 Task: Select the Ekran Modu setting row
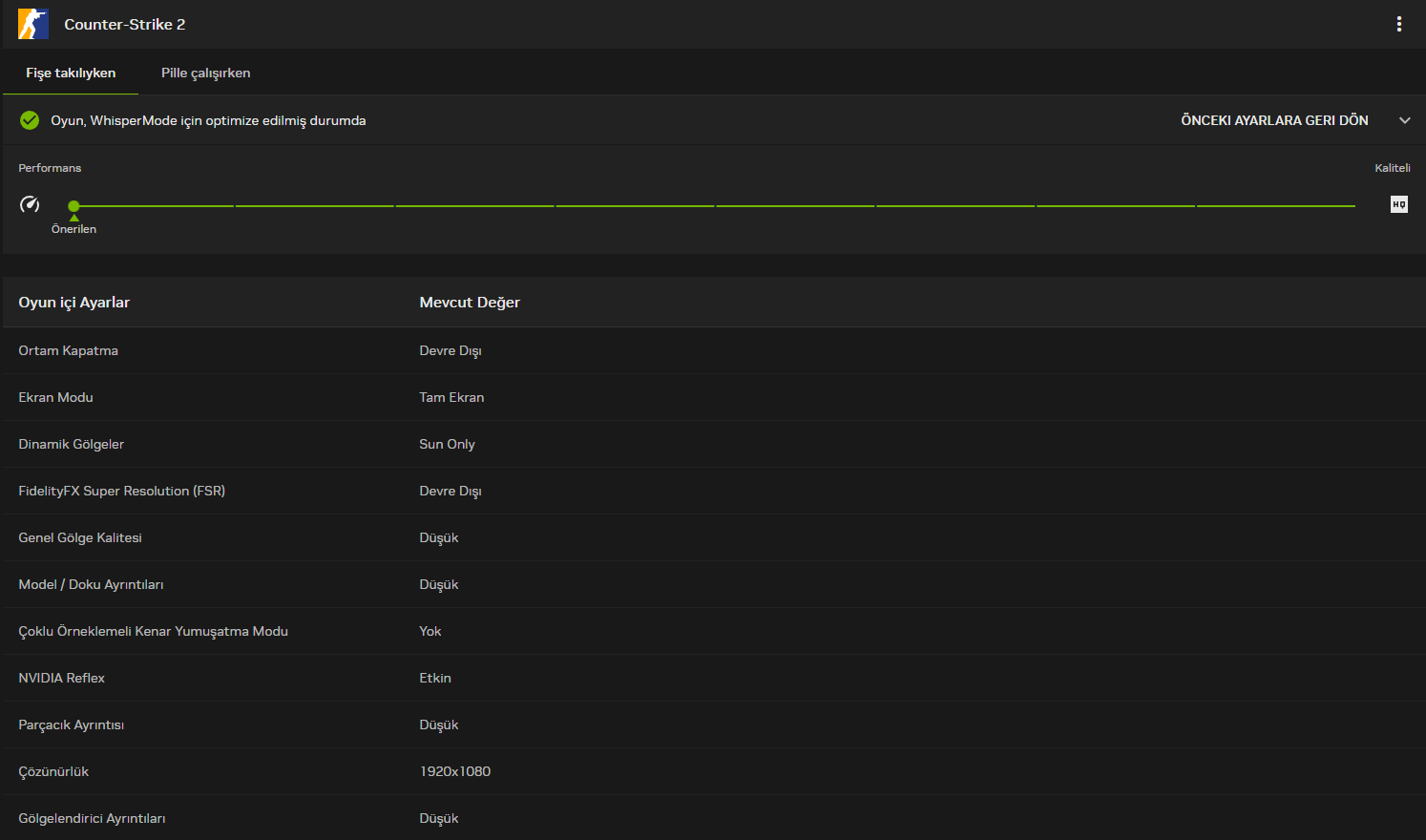pyautogui.click(x=714, y=397)
